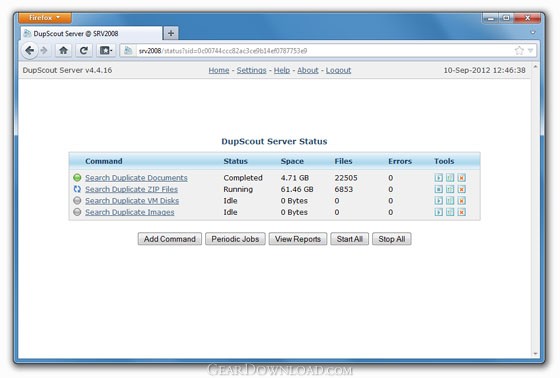Start the Search Duplicate VM Disks command
This screenshot has width=560, height=378.
pyautogui.click(x=439, y=200)
